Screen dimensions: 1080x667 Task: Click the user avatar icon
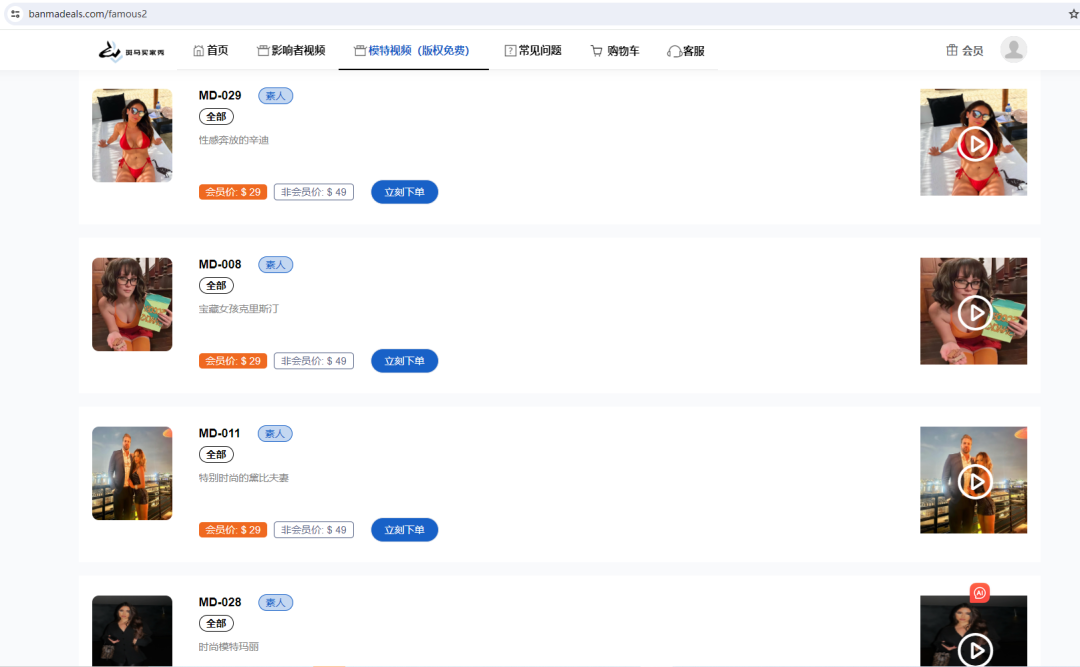1014,48
